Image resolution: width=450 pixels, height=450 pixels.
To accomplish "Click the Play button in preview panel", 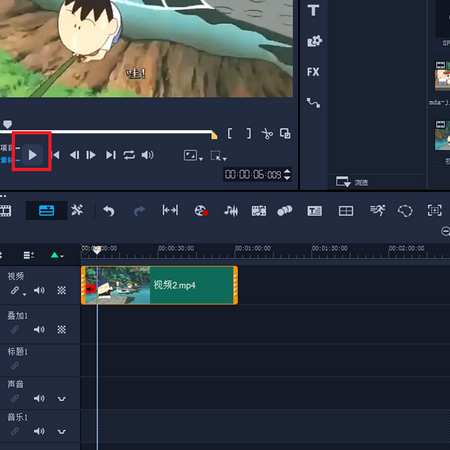I will (x=32, y=155).
